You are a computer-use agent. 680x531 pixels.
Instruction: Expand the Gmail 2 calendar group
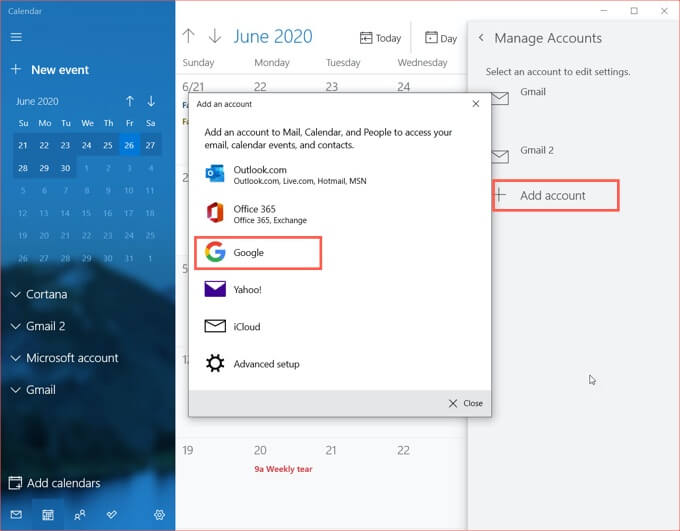38,326
